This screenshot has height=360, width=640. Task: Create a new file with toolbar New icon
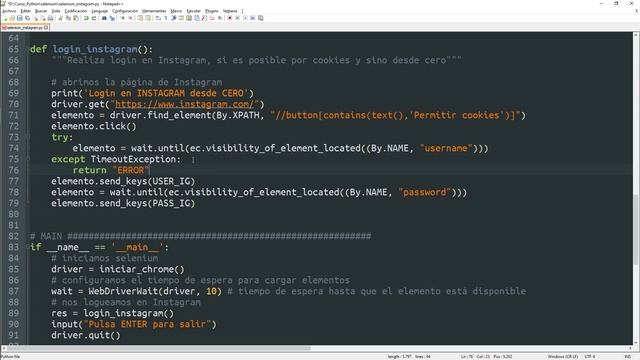click(5, 18)
